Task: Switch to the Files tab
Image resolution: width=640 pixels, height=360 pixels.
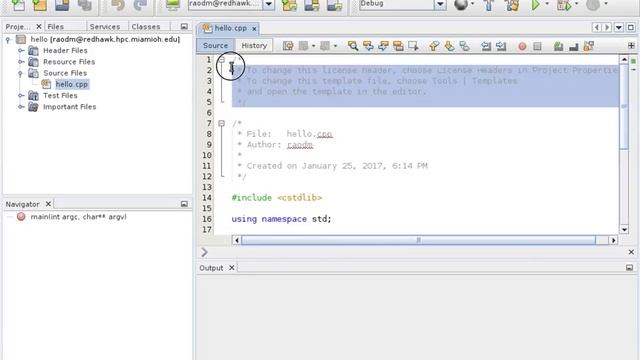Action: coord(56,27)
